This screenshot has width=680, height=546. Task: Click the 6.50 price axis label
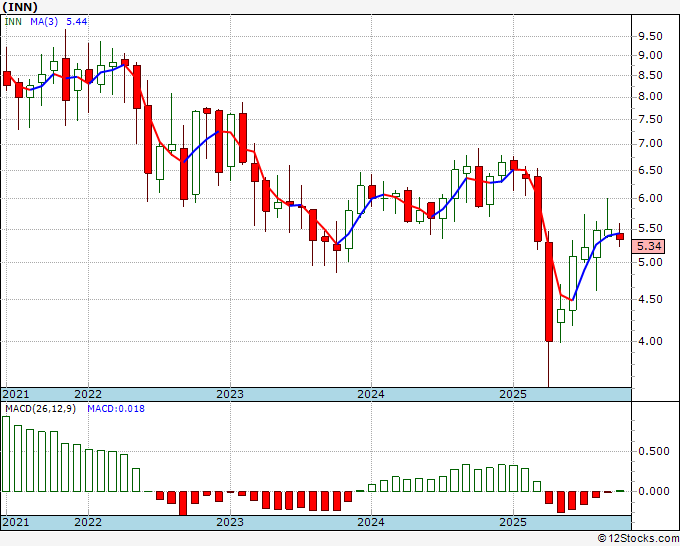650,170
